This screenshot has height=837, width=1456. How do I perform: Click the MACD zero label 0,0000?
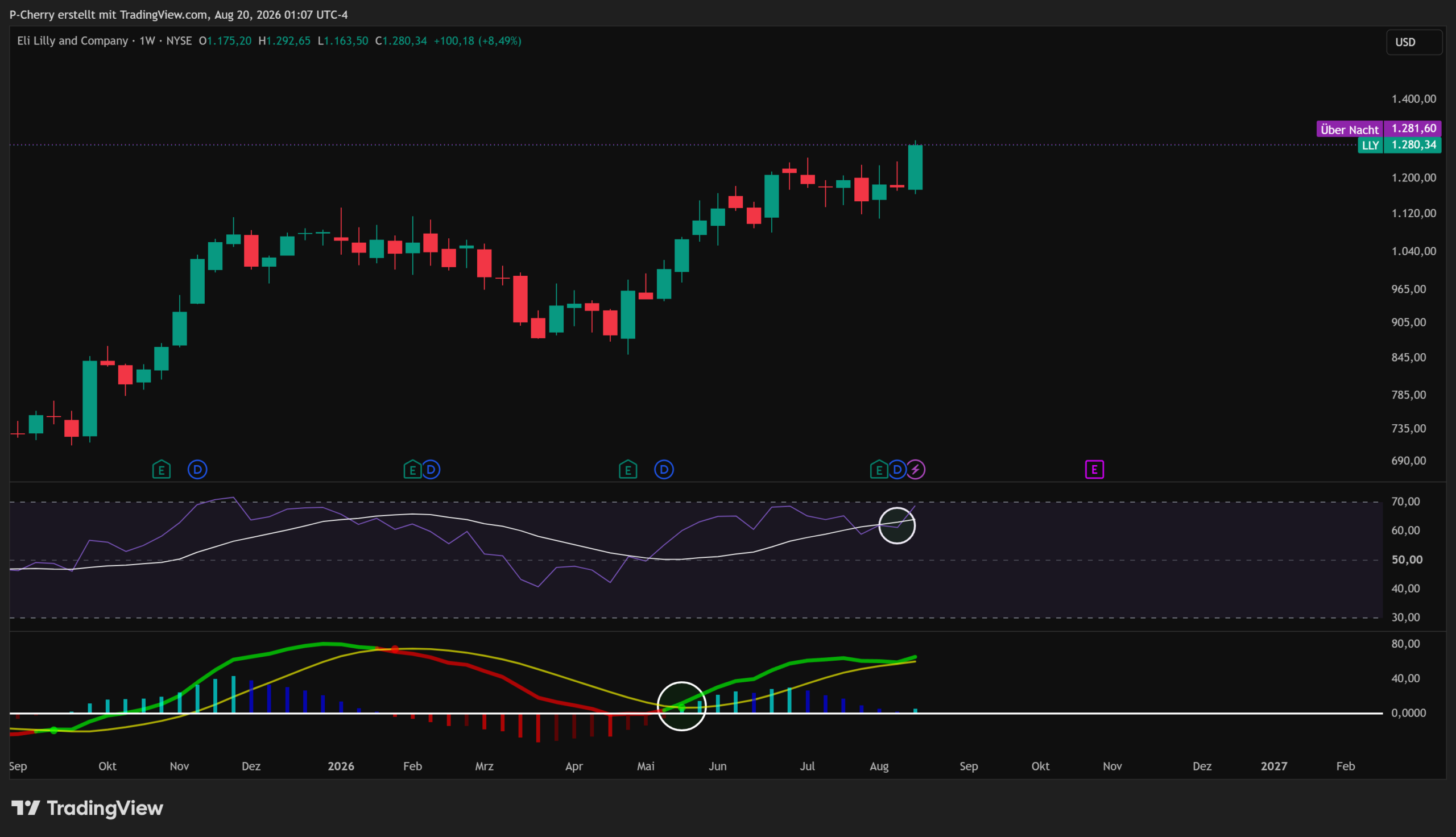[x=1408, y=713]
